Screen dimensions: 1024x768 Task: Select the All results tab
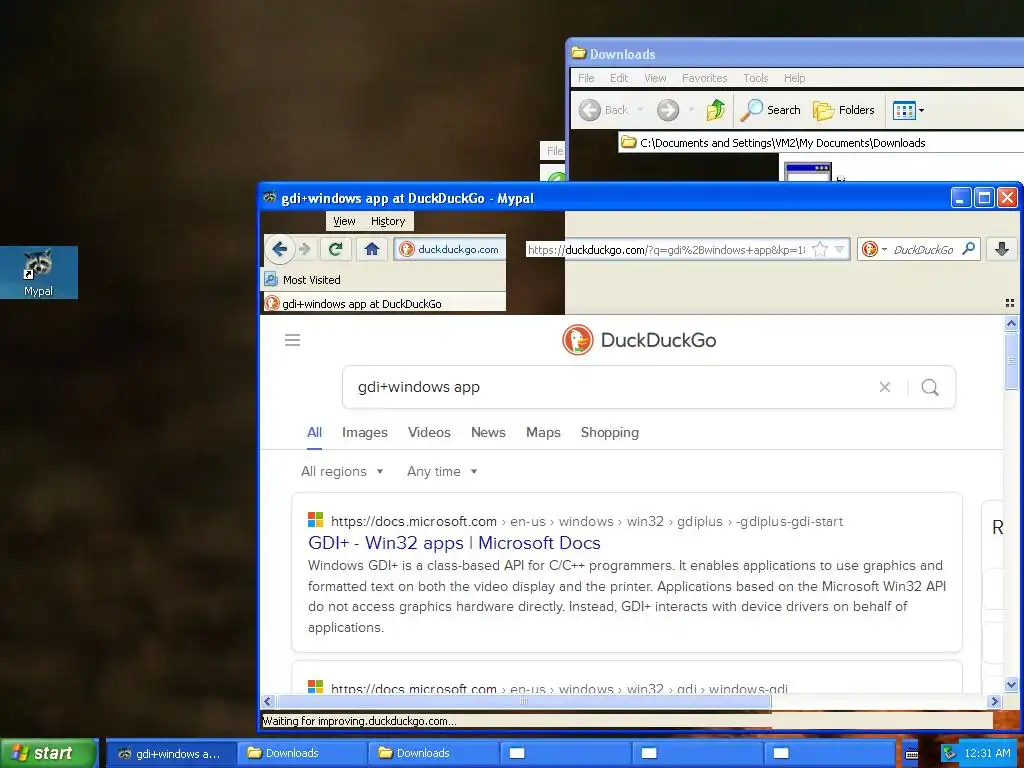coord(314,432)
